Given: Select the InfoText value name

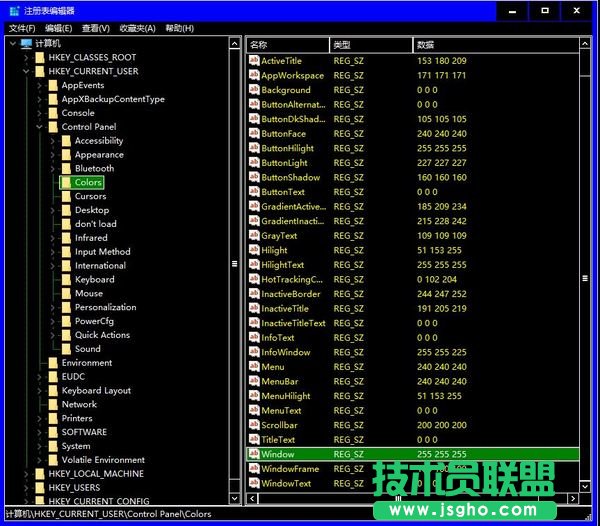Looking at the screenshot, I should (278, 338).
